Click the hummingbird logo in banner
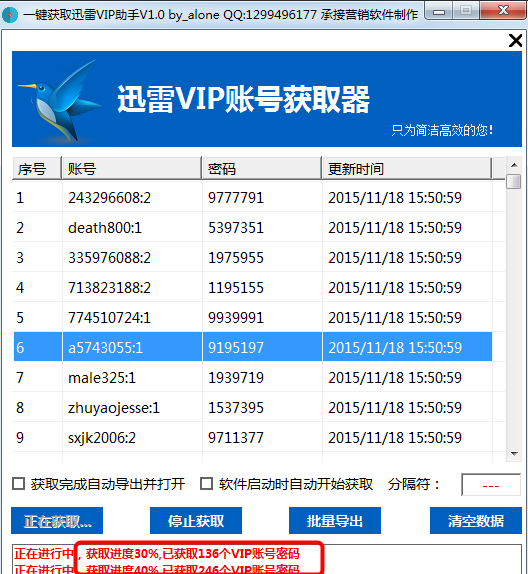The height and width of the screenshot is (574, 528). [59, 100]
